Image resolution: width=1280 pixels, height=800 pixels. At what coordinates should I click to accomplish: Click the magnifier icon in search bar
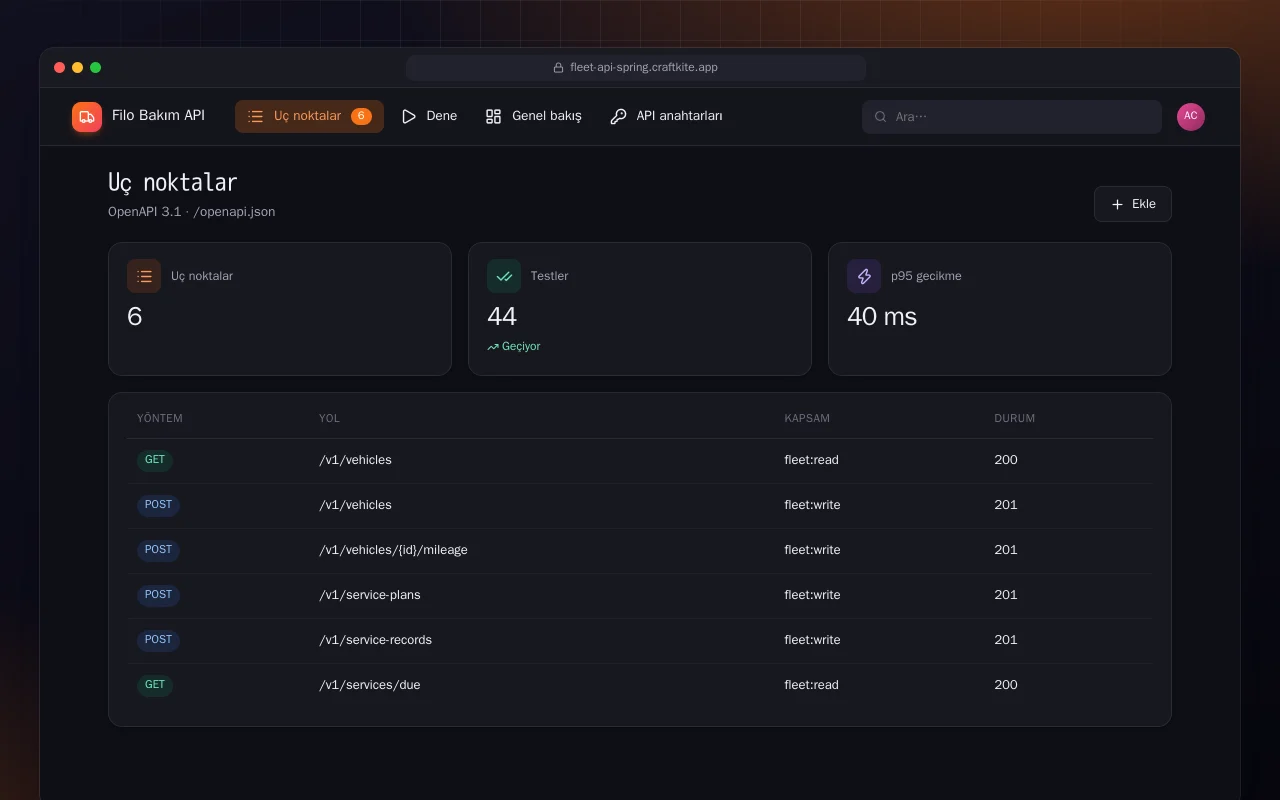(881, 117)
